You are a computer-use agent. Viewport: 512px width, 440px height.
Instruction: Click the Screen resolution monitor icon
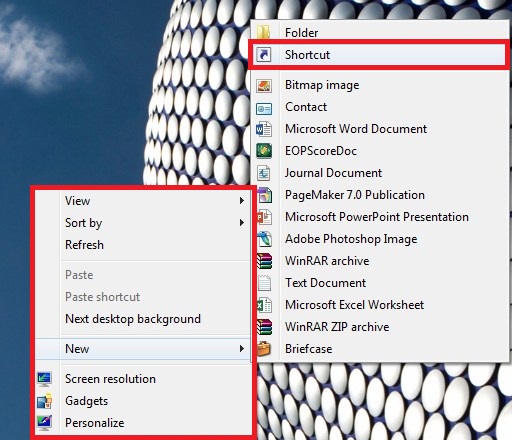tap(44, 379)
